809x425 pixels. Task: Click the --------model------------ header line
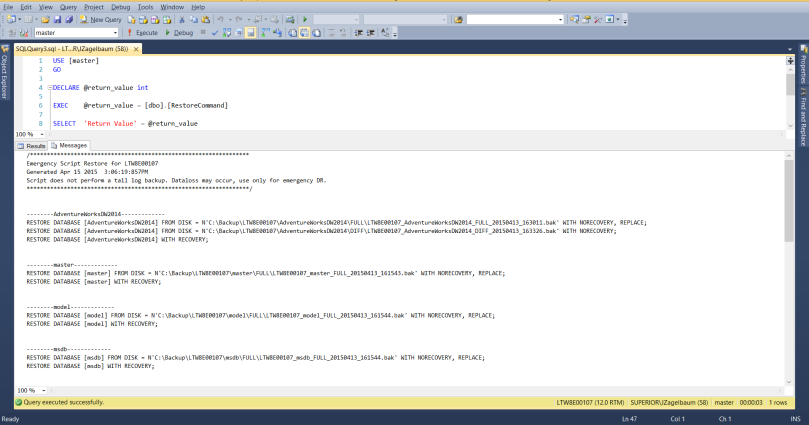(x=70, y=307)
